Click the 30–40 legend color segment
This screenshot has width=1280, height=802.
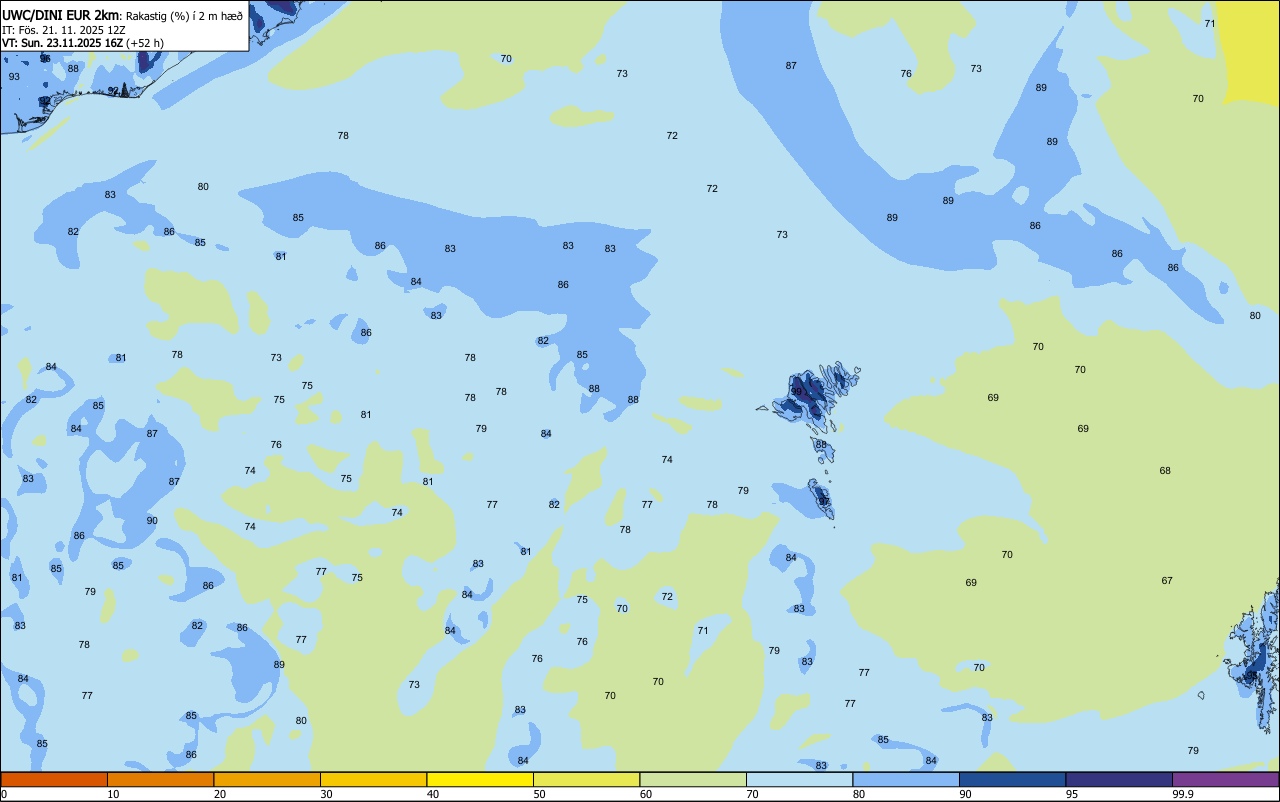(x=373, y=779)
